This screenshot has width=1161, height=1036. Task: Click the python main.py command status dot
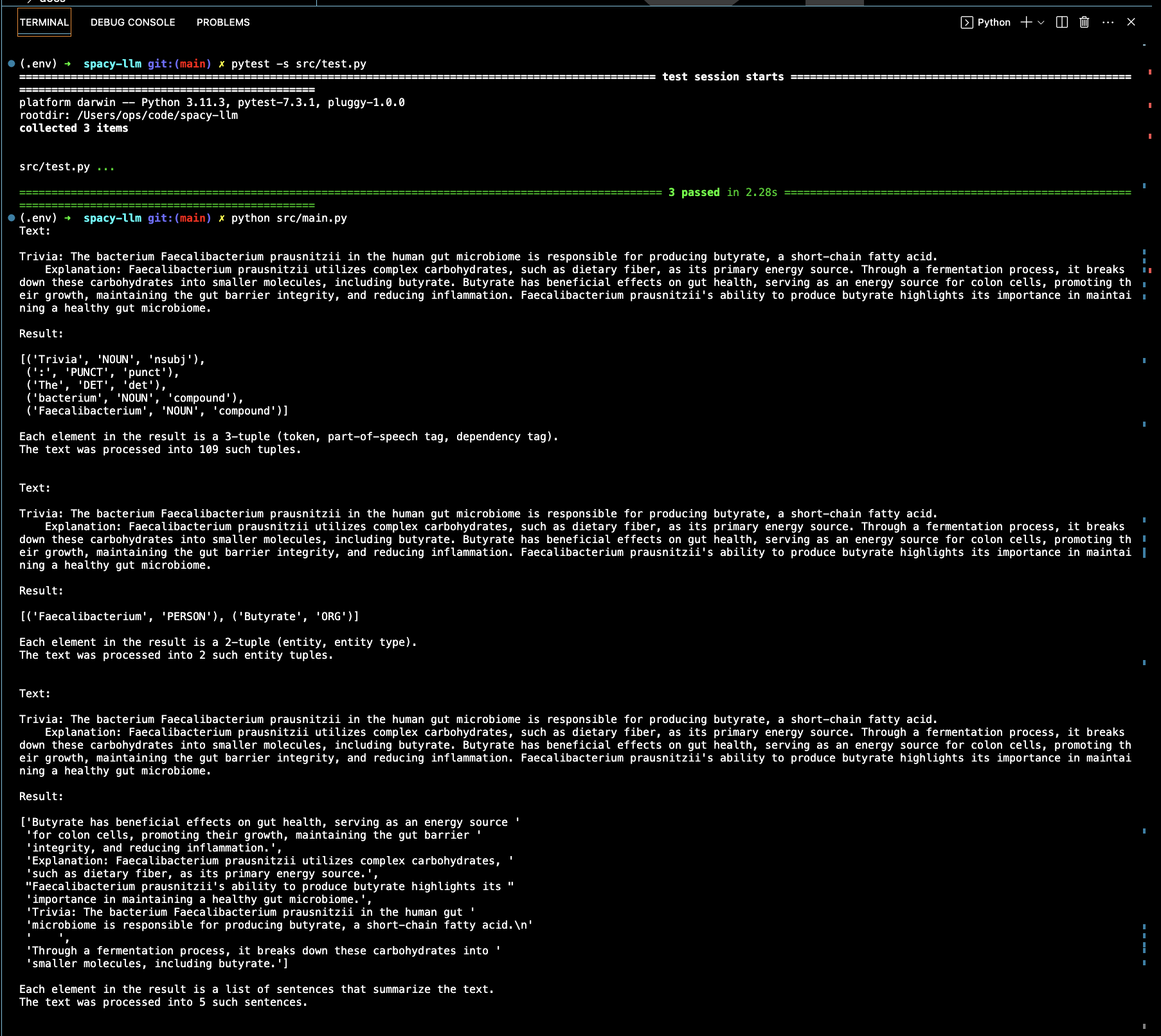point(12,218)
